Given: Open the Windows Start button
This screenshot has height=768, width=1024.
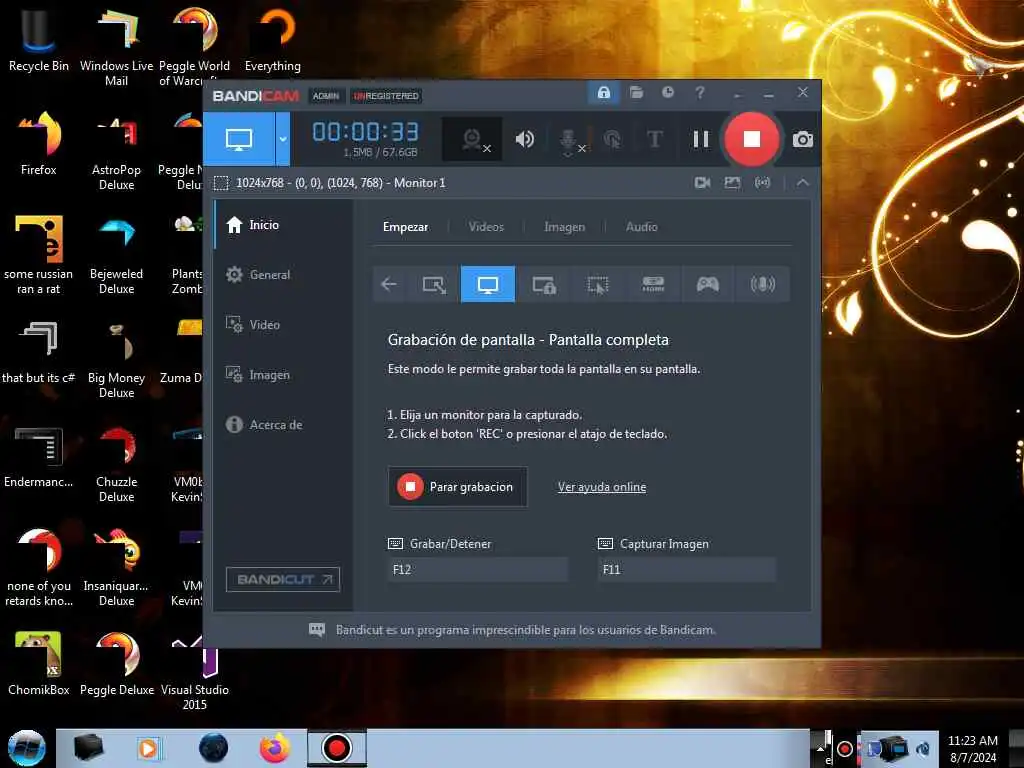Looking at the screenshot, I should point(27,748).
